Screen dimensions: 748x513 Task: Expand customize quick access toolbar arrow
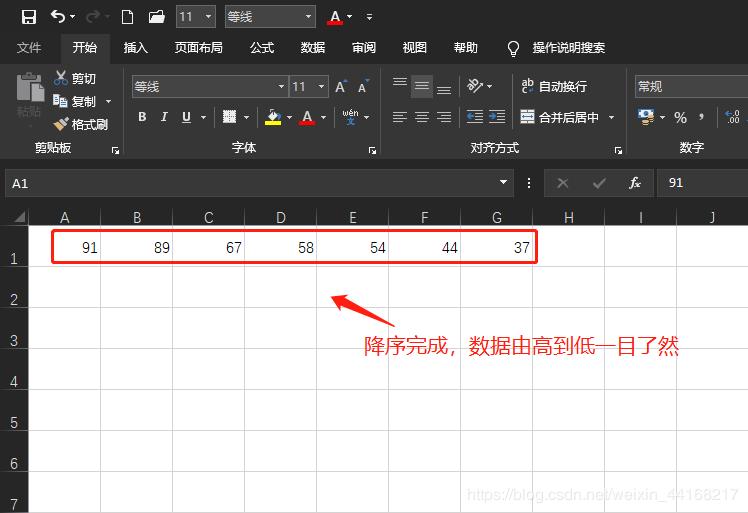click(x=369, y=17)
